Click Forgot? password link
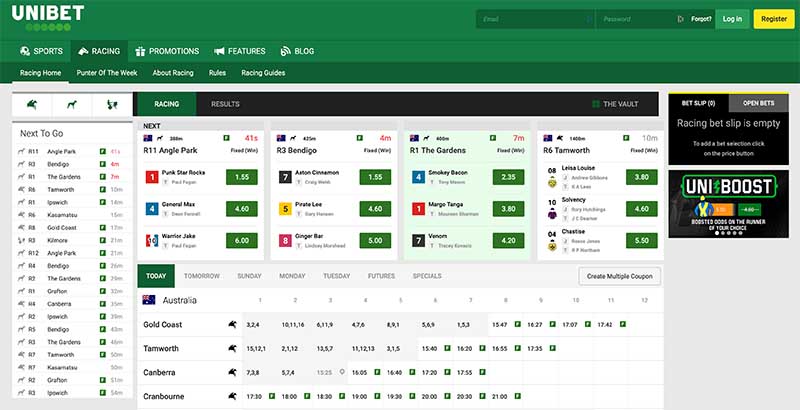Viewport: 800px width, 410px height. [701, 19]
